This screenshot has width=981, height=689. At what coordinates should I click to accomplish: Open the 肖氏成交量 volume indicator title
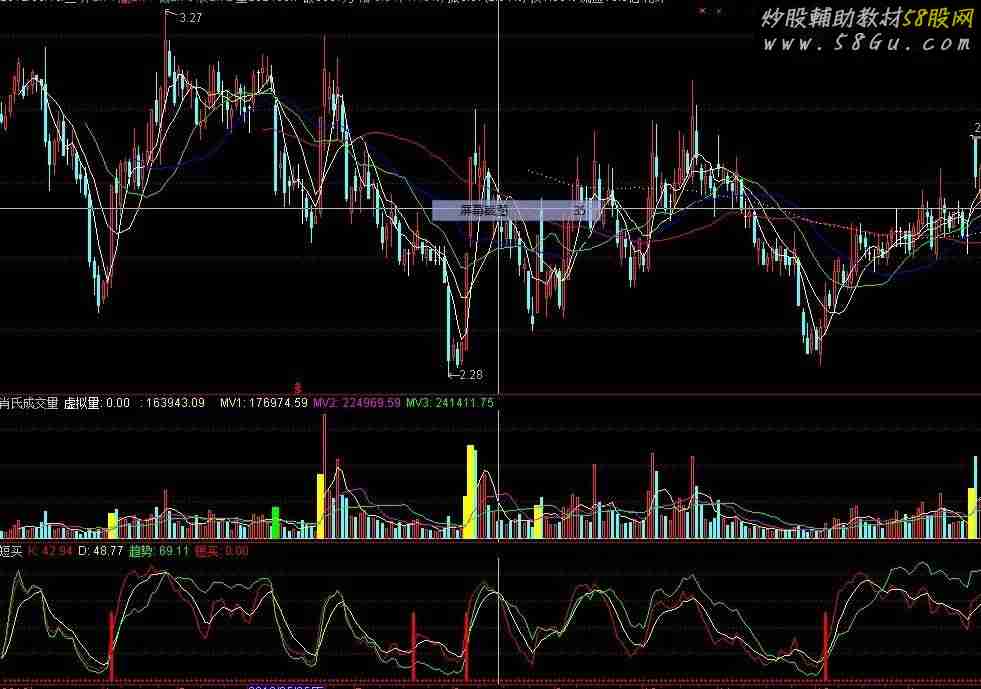tap(29, 403)
